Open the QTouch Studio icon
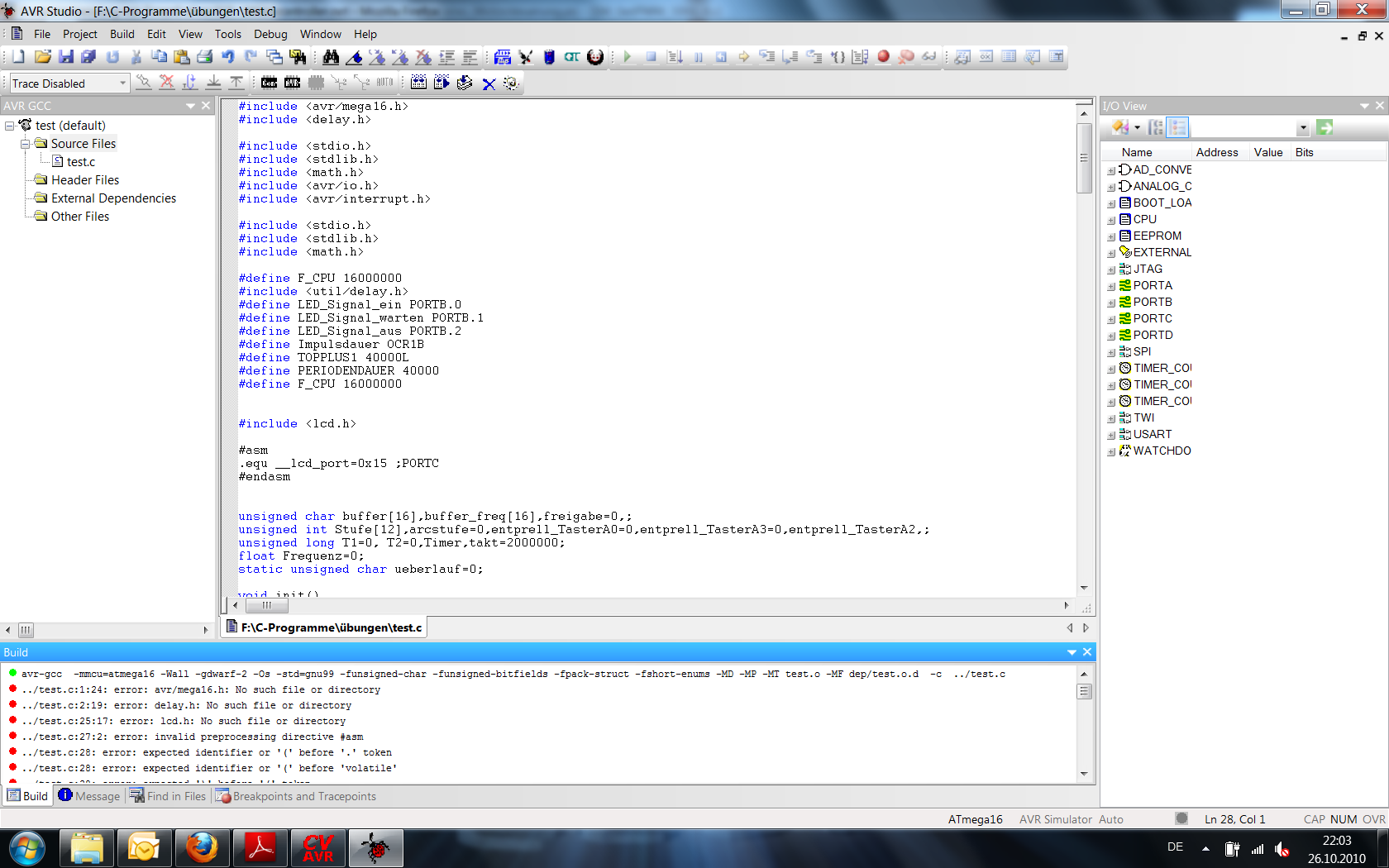Screen dimensions: 1389x868 point(572,57)
